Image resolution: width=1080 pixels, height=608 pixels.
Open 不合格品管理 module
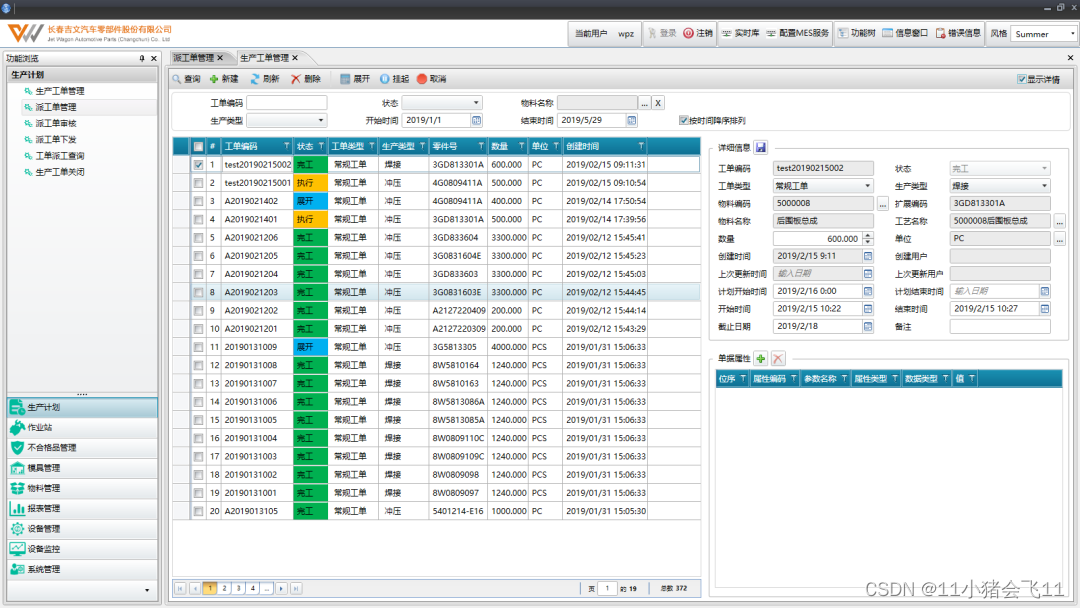coord(82,448)
